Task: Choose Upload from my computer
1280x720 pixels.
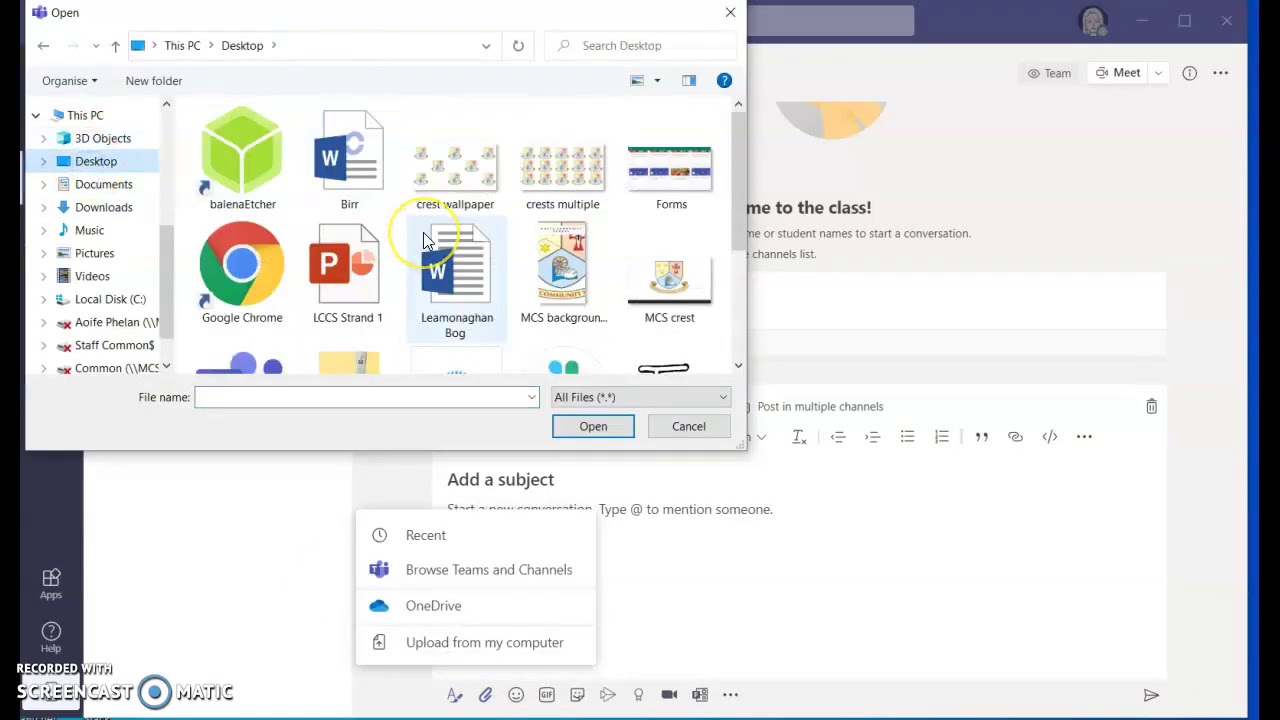Action: pyautogui.click(x=476, y=643)
